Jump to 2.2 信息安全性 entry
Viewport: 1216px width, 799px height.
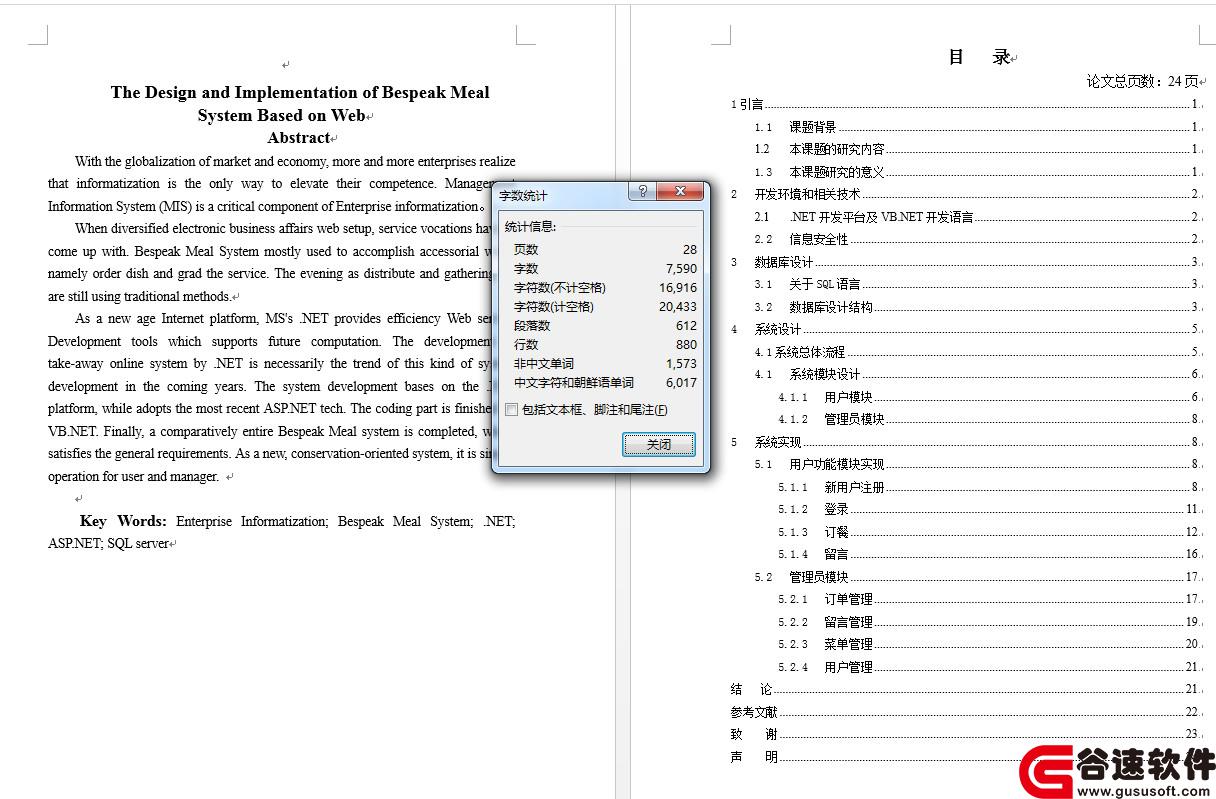pos(977,239)
